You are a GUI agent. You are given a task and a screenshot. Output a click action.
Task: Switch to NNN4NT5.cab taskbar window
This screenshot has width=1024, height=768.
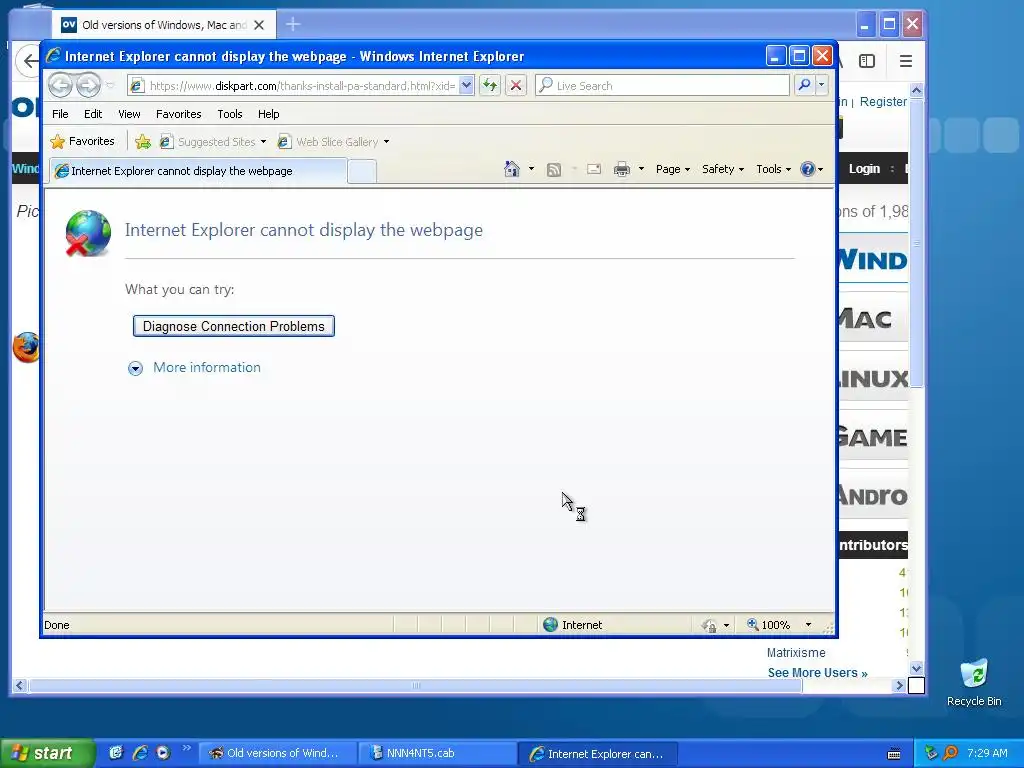tap(437, 753)
